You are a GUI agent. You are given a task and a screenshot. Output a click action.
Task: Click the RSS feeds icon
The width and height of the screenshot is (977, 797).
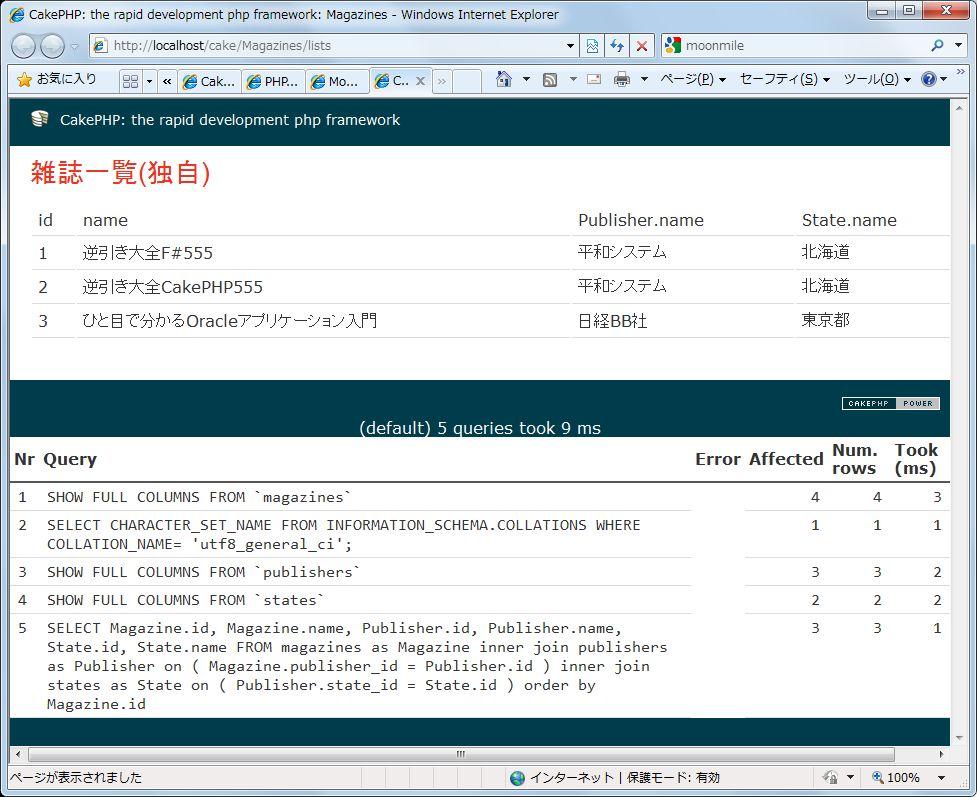pos(549,80)
